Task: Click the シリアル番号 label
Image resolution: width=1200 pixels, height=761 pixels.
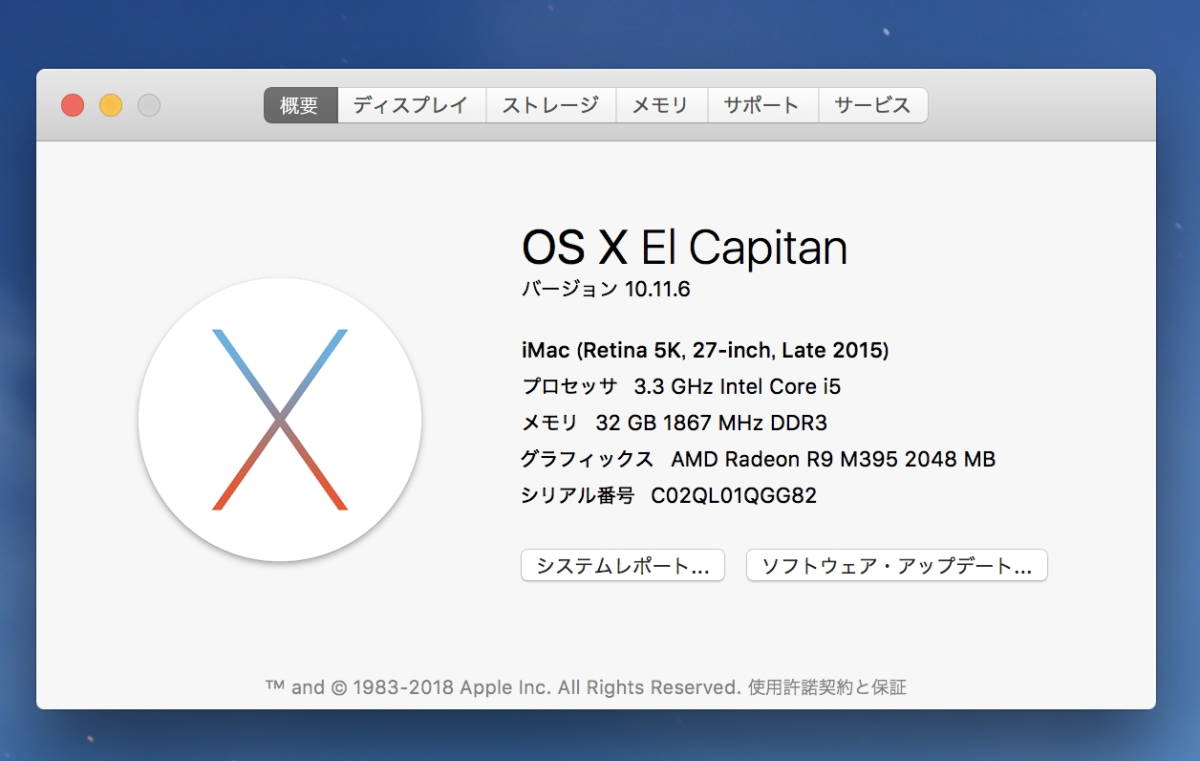Action: point(578,495)
